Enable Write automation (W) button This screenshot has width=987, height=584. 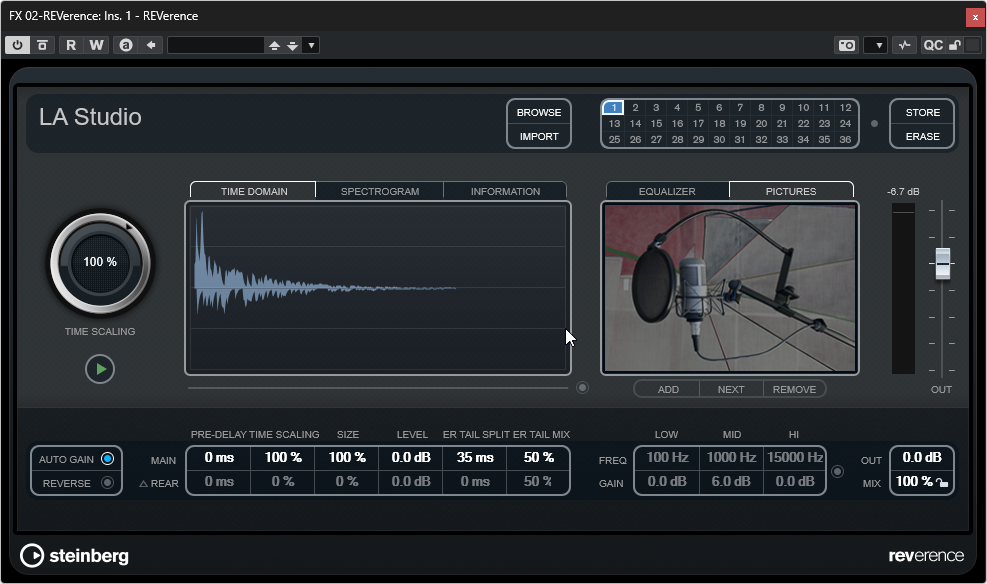coord(96,45)
